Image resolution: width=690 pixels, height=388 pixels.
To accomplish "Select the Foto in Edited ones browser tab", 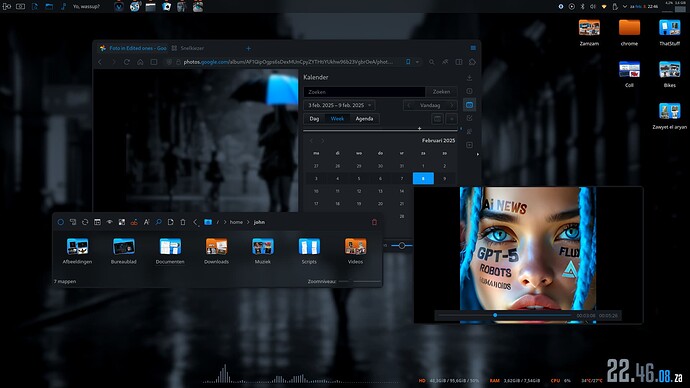I will pyautogui.click(x=133, y=48).
